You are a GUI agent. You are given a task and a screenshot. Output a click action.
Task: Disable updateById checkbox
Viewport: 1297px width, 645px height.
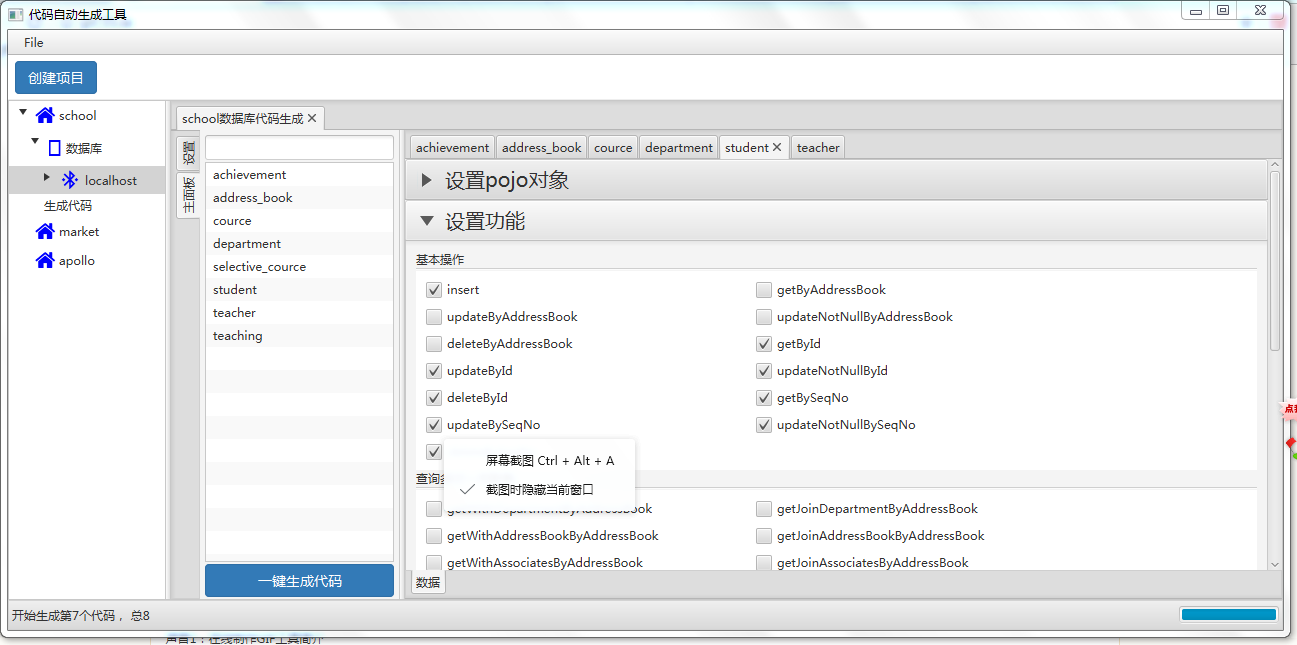[434, 371]
